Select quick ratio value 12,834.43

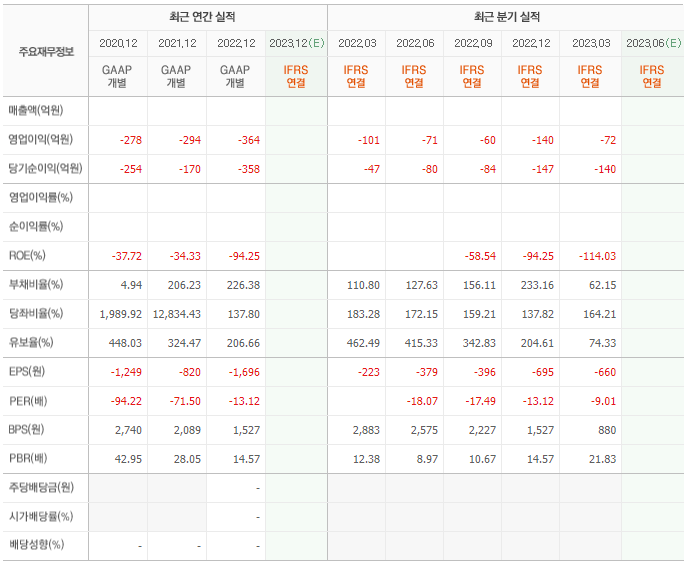(x=177, y=314)
